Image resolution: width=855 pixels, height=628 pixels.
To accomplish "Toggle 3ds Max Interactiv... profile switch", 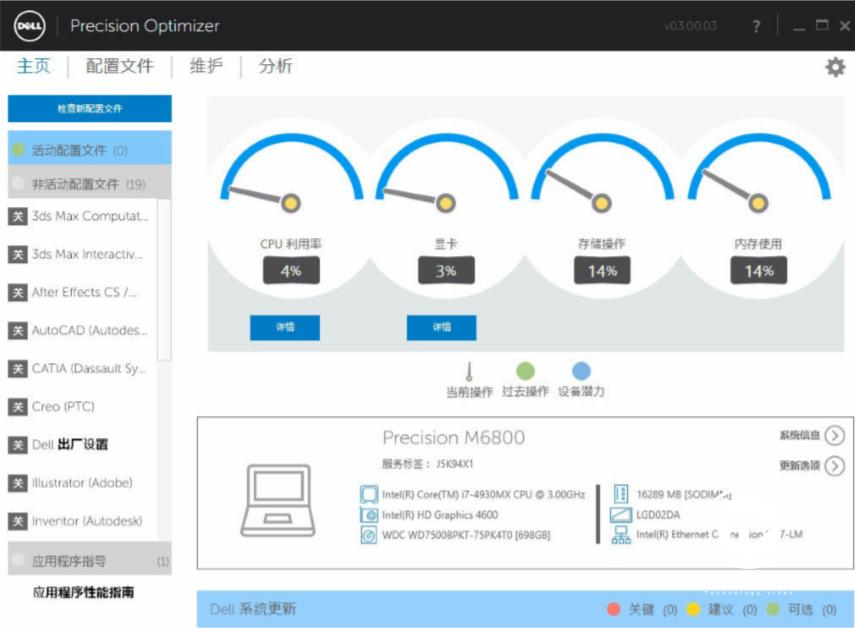I will point(17,255).
